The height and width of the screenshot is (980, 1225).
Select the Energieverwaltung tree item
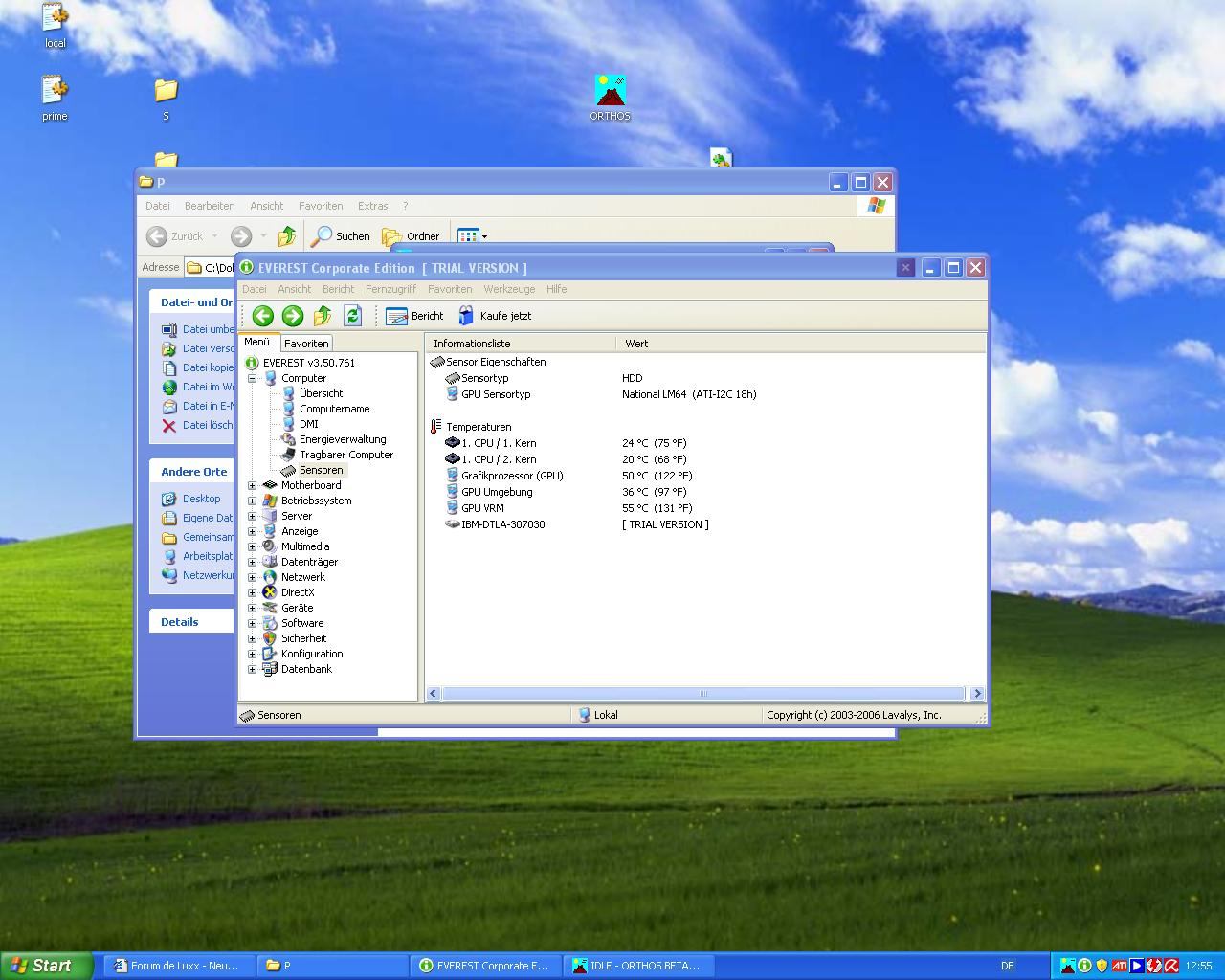tap(343, 439)
